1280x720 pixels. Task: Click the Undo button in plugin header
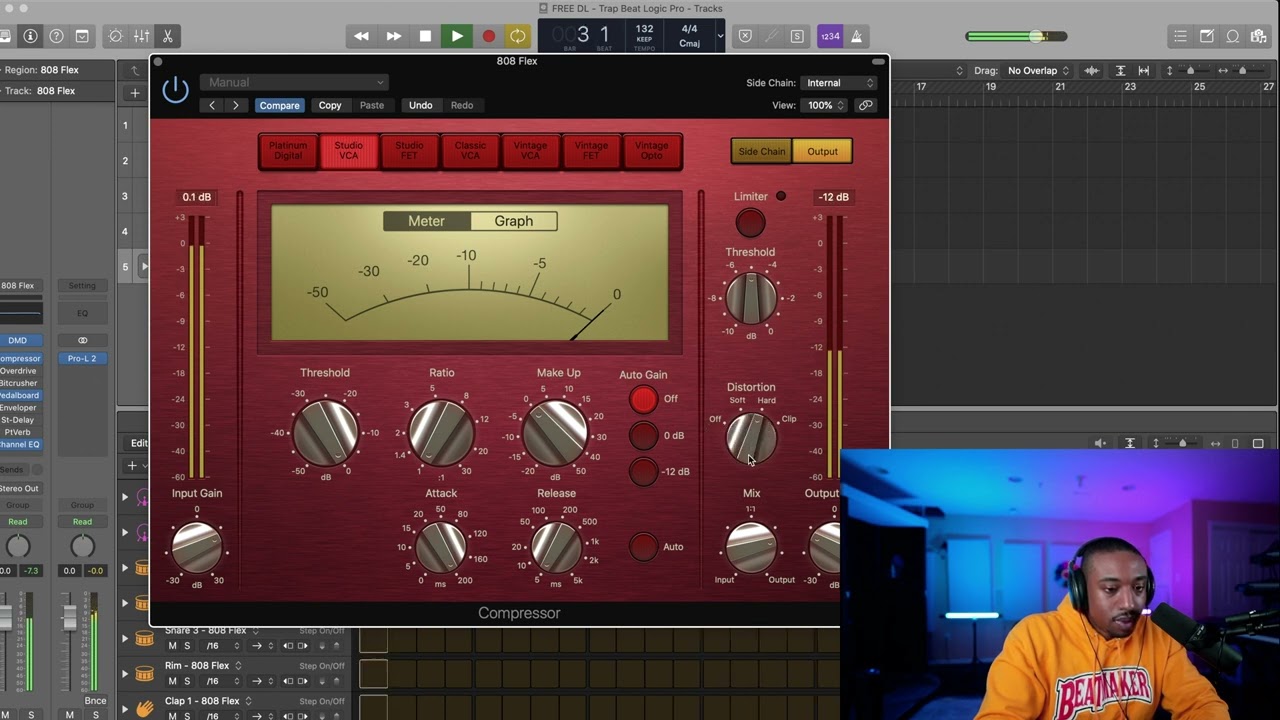[421, 105]
